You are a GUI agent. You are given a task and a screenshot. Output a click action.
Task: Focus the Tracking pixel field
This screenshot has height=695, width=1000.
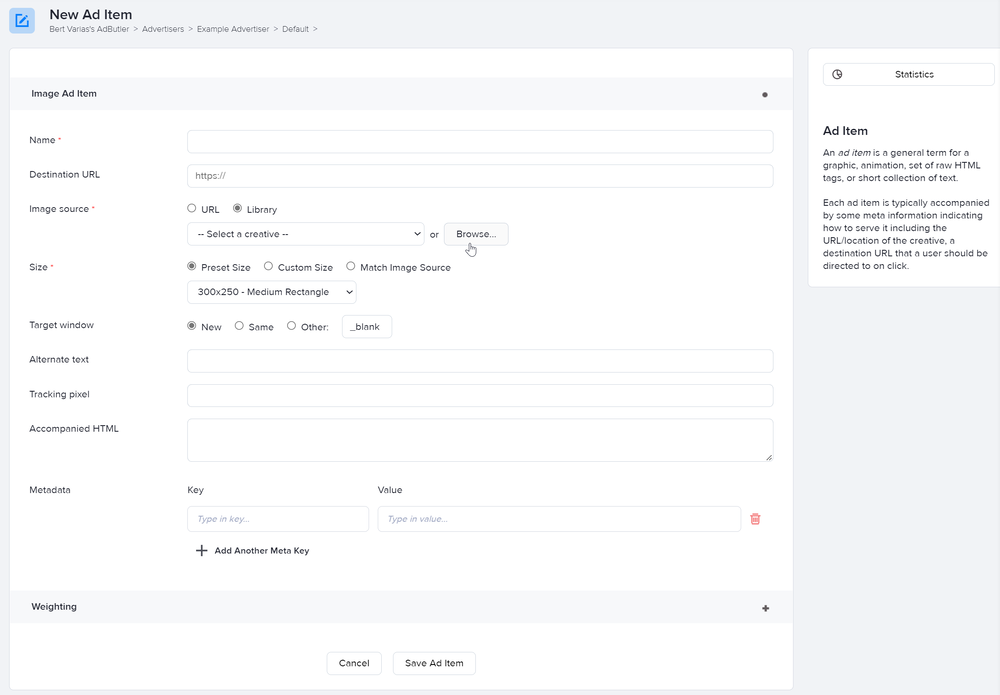480,395
